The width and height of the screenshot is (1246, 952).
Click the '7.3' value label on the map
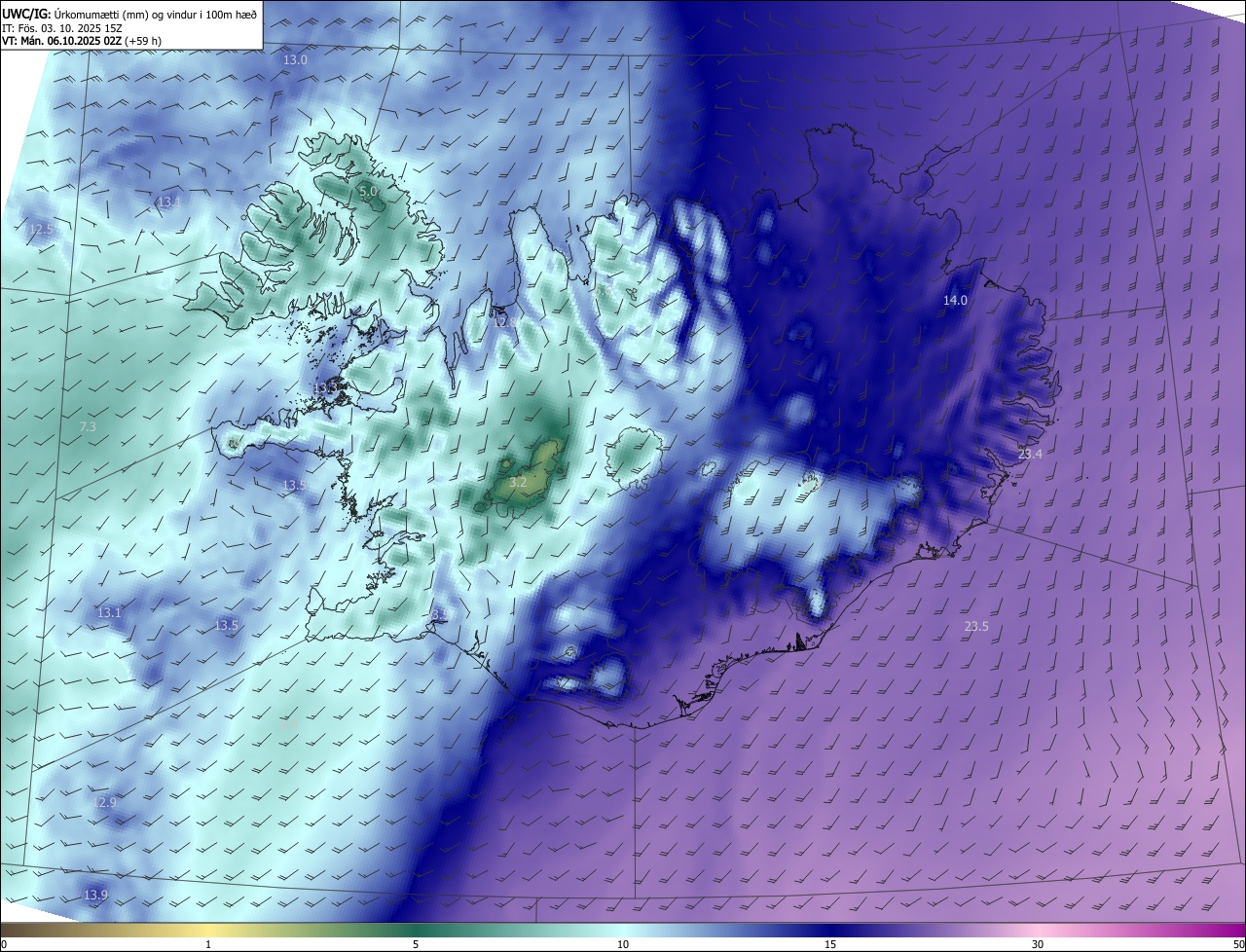[x=88, y=427]
